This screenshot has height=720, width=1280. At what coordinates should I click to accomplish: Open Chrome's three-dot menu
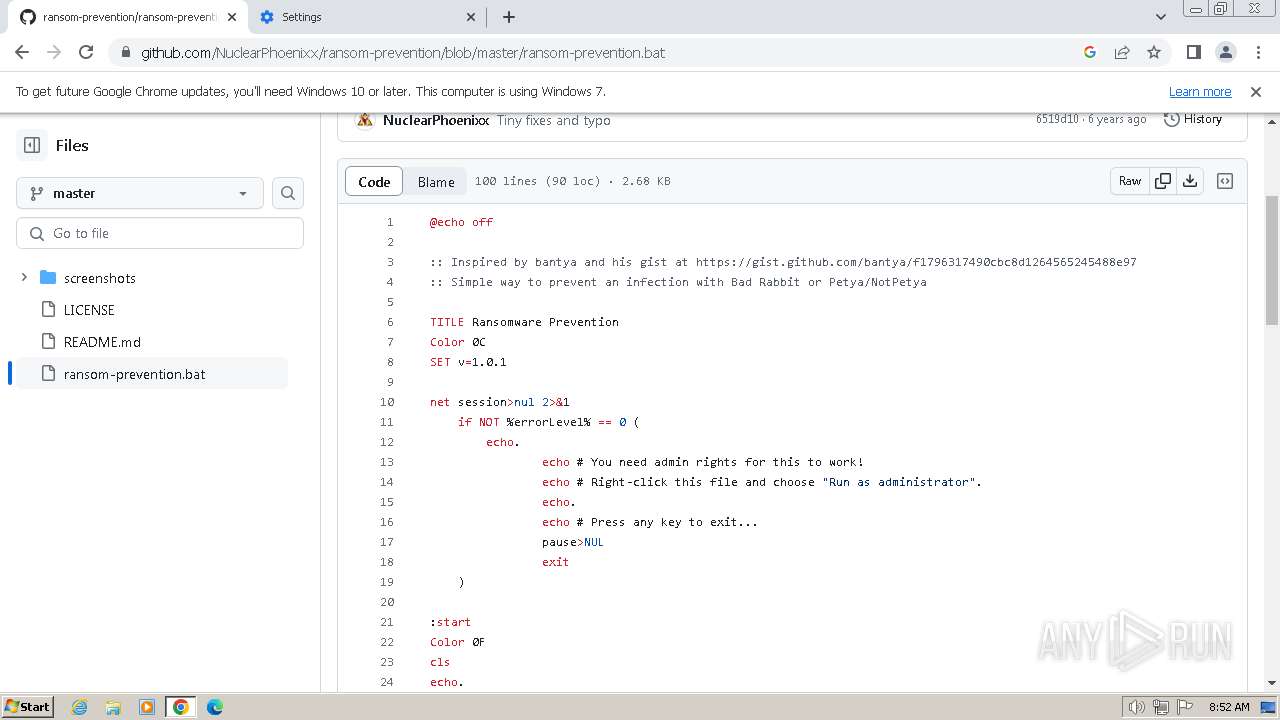[1257, 52]
